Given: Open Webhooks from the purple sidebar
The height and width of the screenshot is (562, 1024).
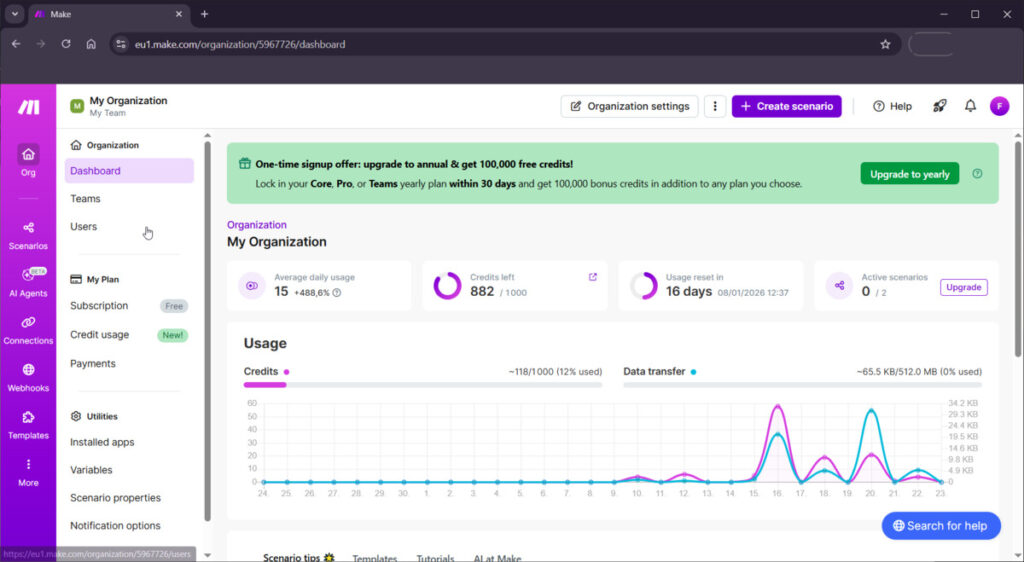Looking at the screenshot, I should coord(28,377).
